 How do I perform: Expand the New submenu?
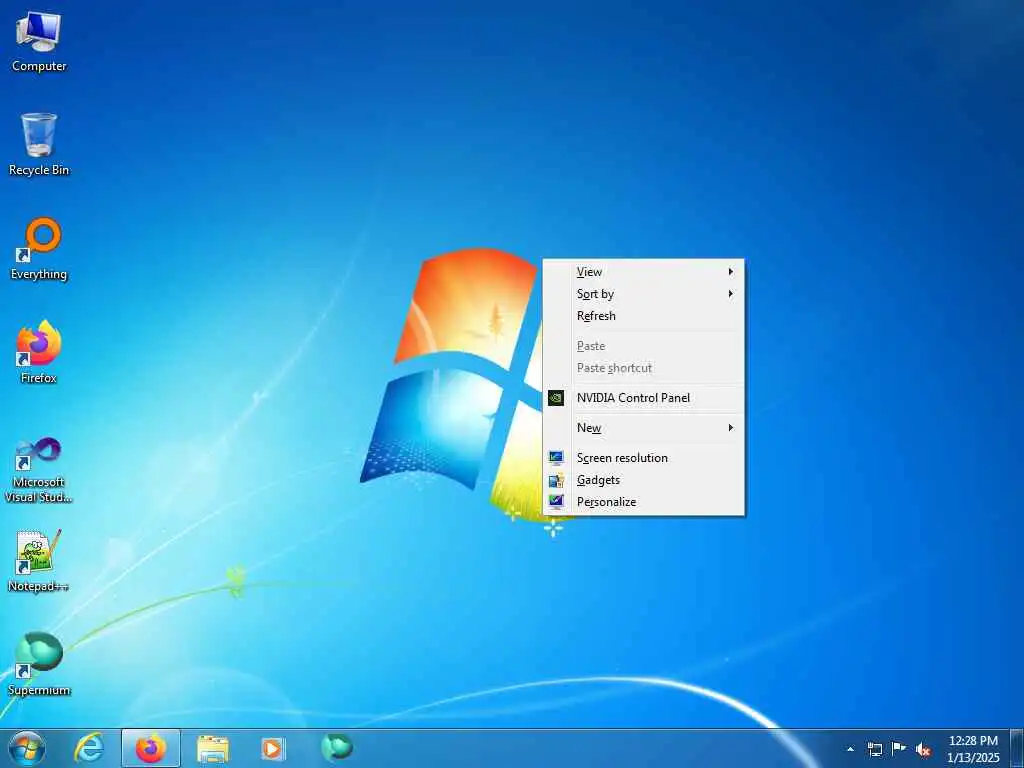tap(643, 428)
